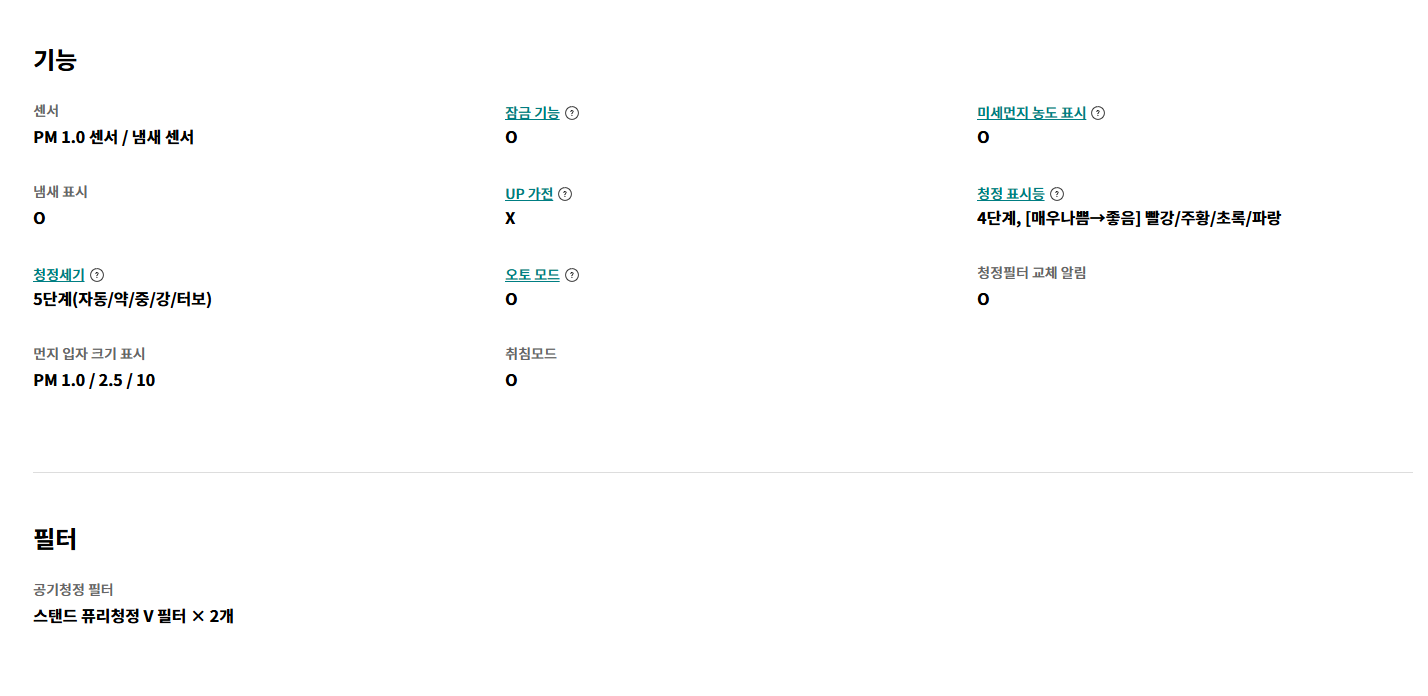
Task: Click the question mark icon next to 청정 표시등
Action: (1057, 194)
